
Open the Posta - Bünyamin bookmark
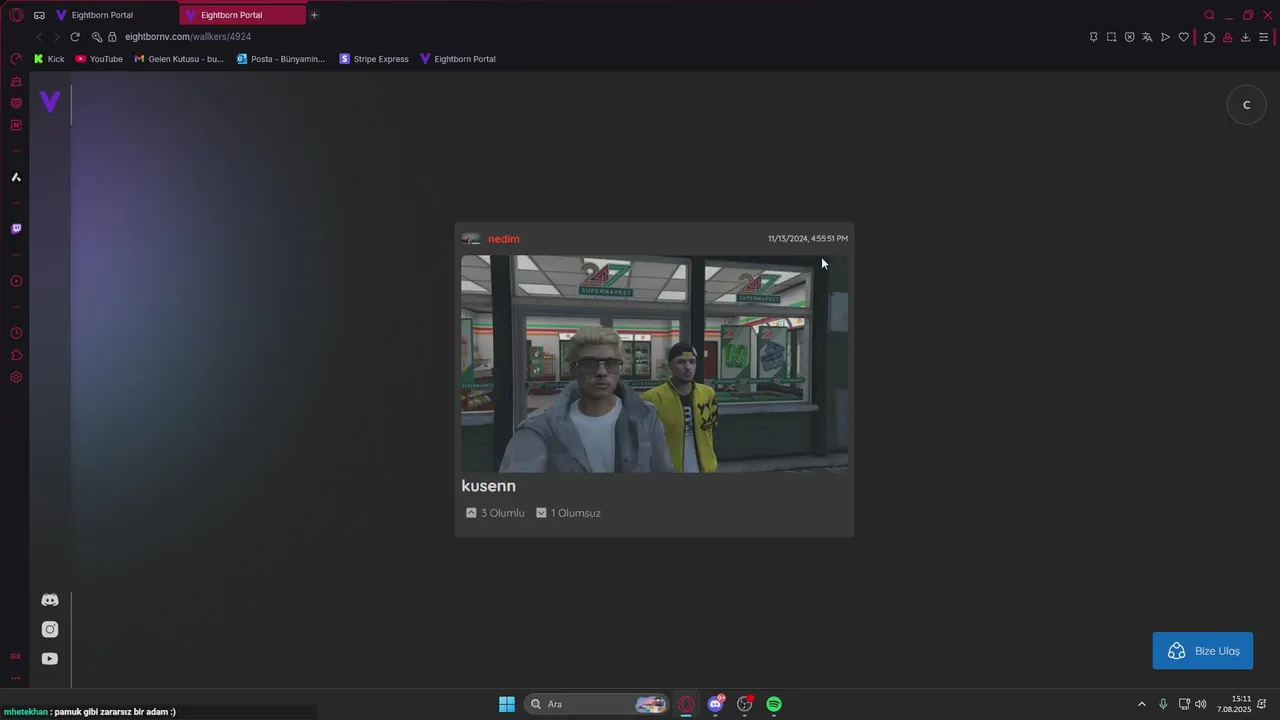281,59
